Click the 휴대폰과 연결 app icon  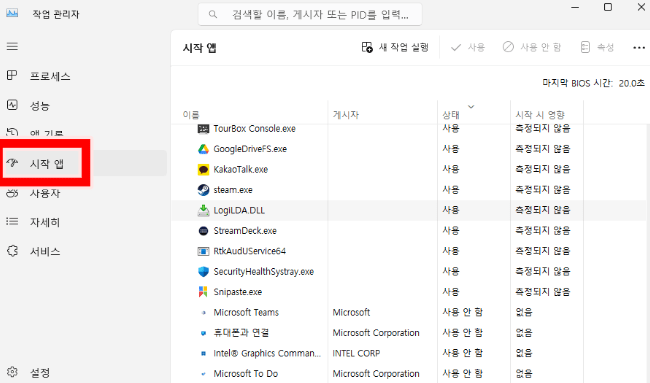[203, 333]
